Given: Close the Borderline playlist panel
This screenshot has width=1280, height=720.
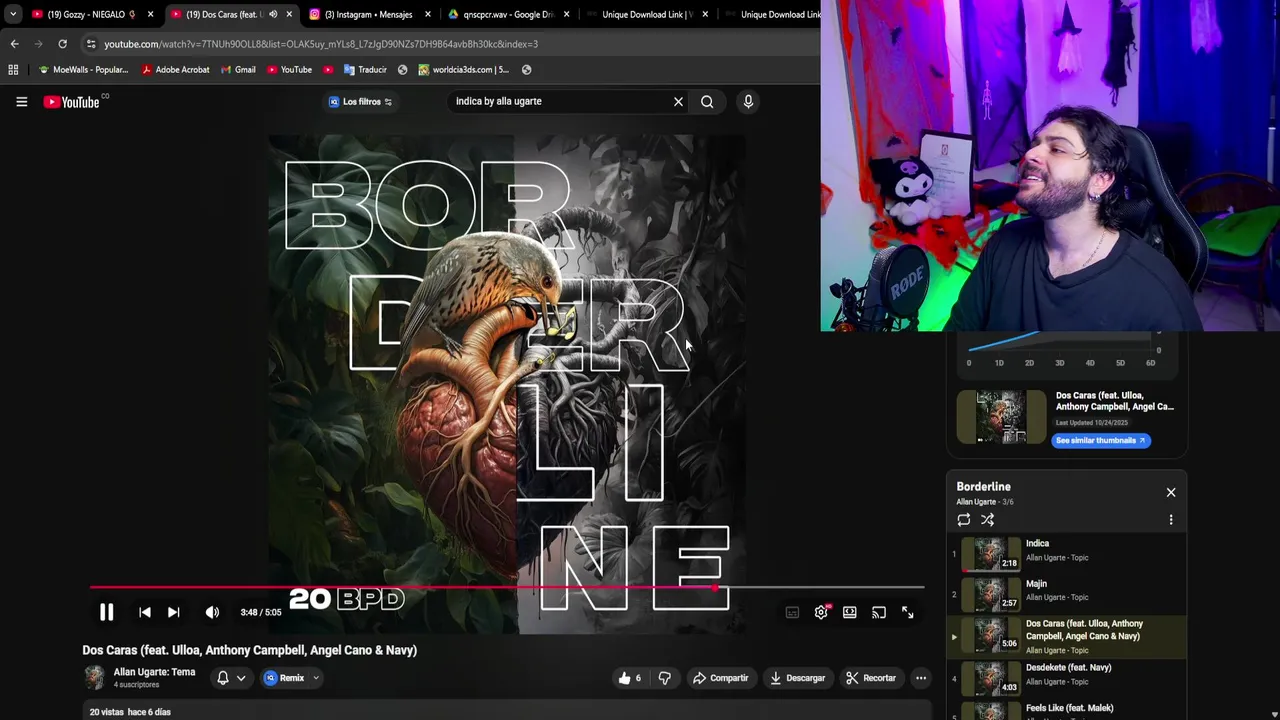Looking at the screenshot, I should (1171, 492).
